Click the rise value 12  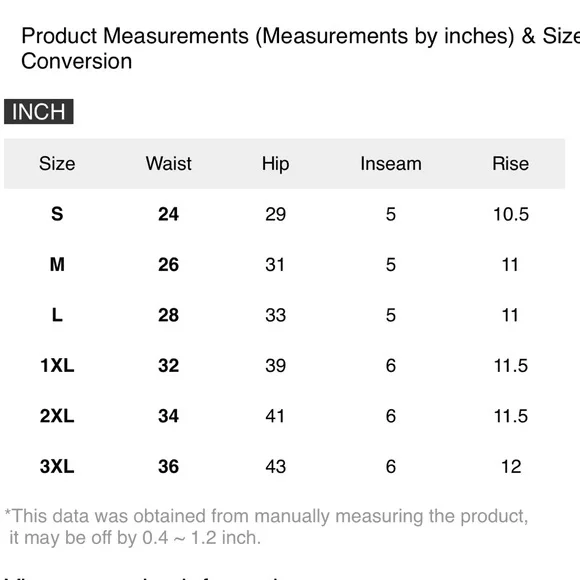tap(511, 466)
